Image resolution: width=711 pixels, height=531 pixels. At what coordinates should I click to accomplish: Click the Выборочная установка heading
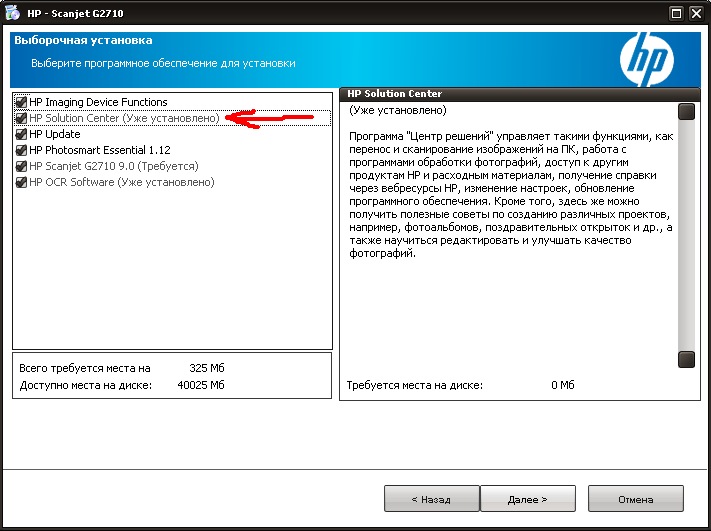(83, 40)
